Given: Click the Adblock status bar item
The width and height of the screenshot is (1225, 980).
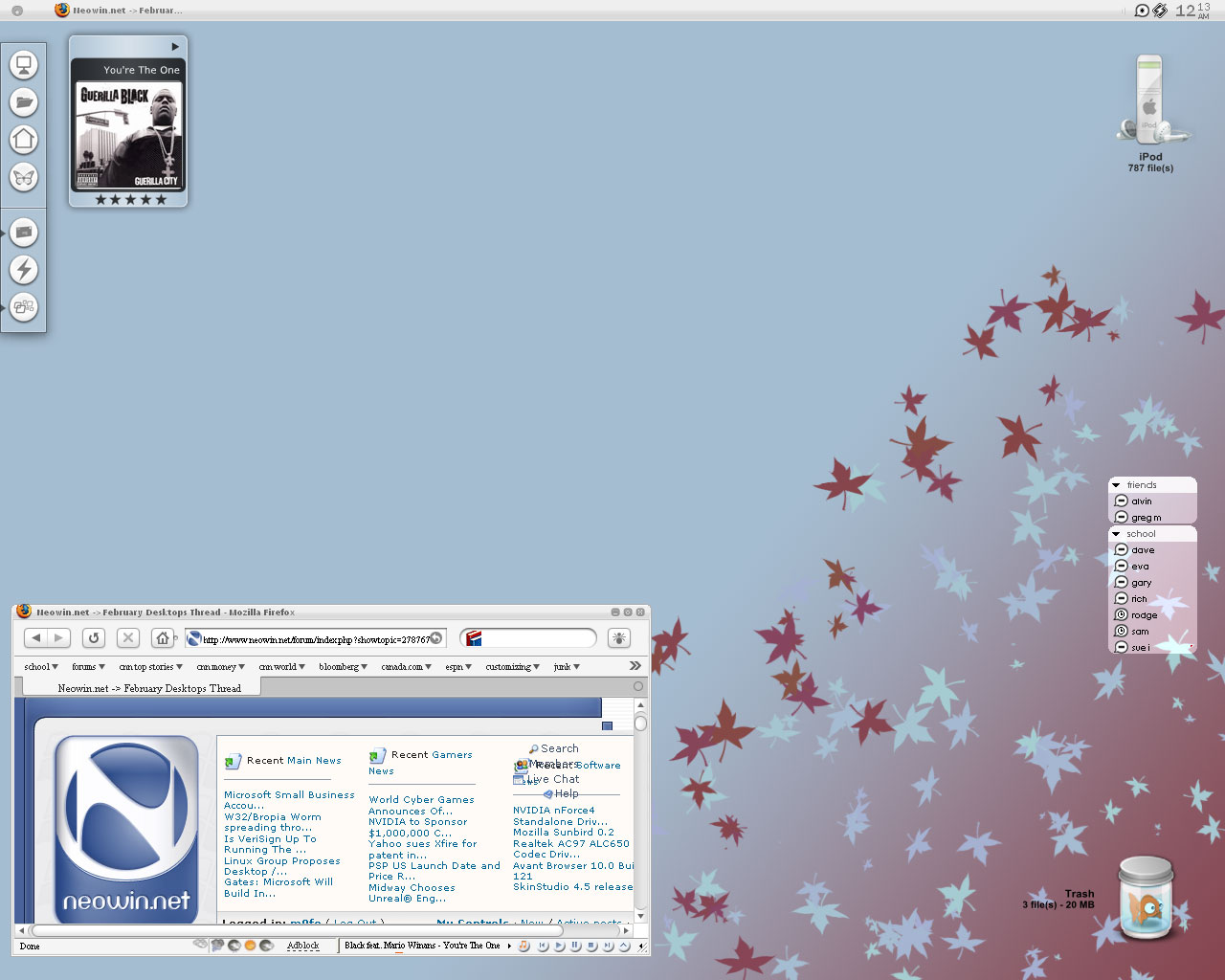Looking at the screenshot, I should pyautogui.click(x=302, y=946).
